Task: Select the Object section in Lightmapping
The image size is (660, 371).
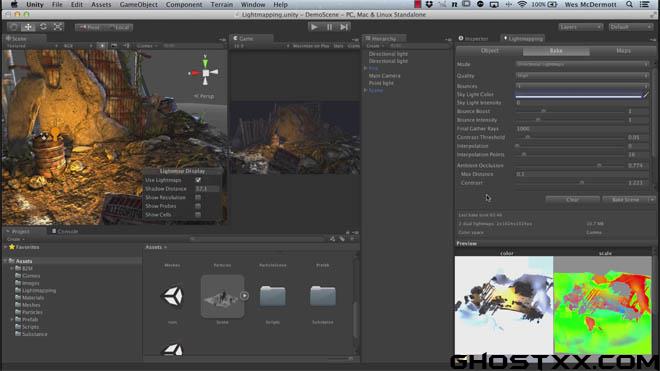Action: tap(490, 51)
